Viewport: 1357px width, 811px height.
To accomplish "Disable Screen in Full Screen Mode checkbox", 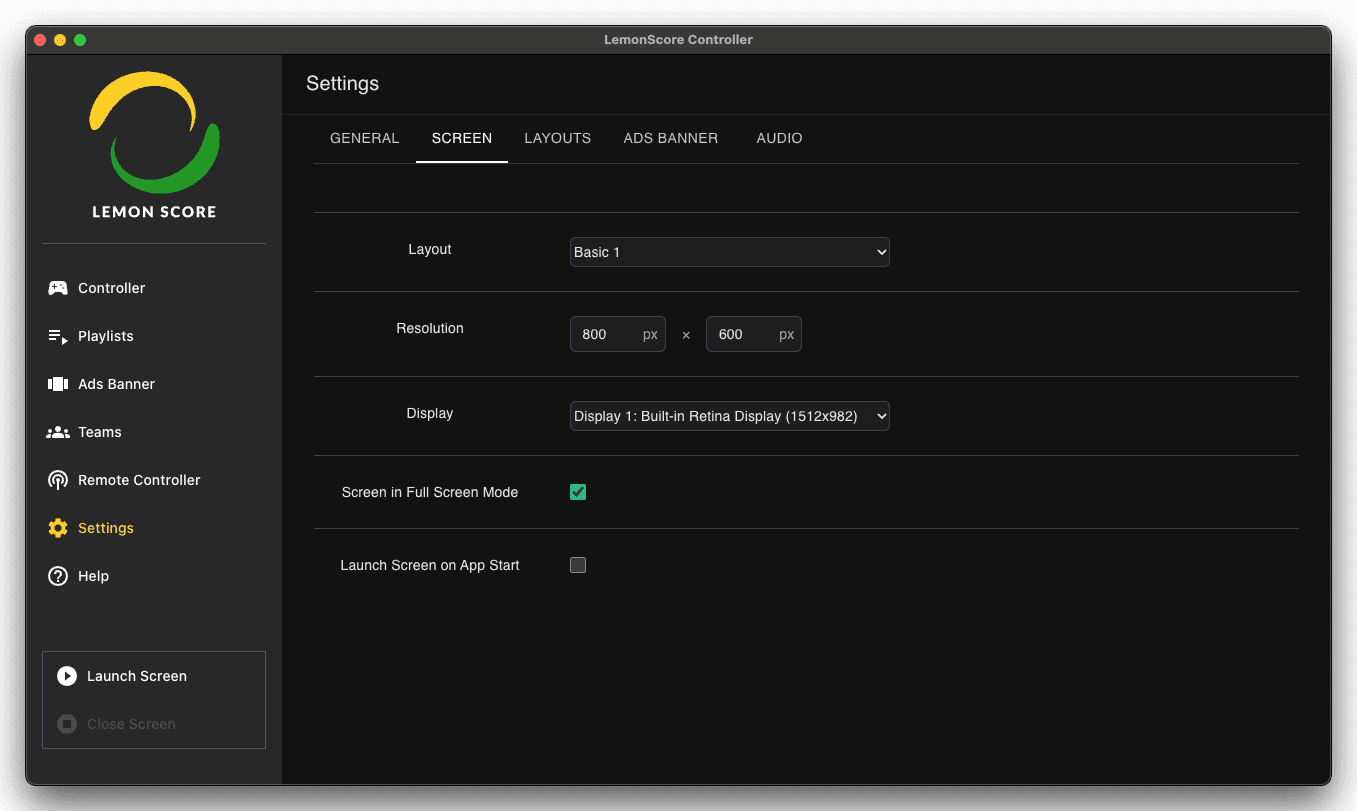I will 578,492.
